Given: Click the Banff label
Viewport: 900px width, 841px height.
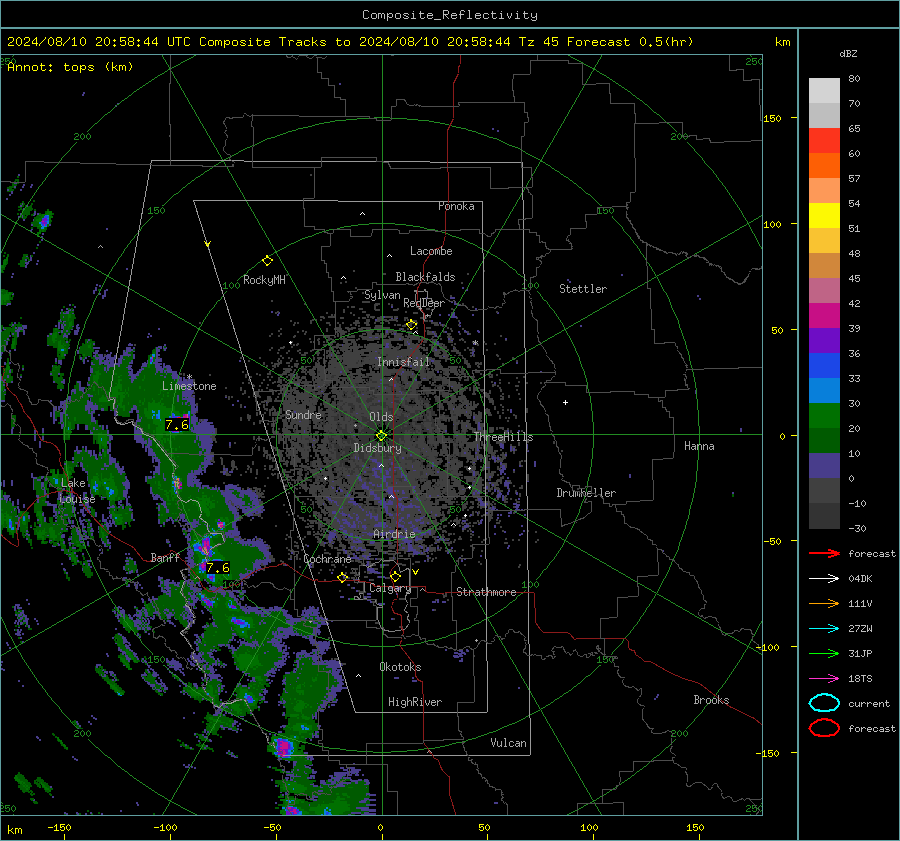Looking at the screenshot, I should (165, 557).
